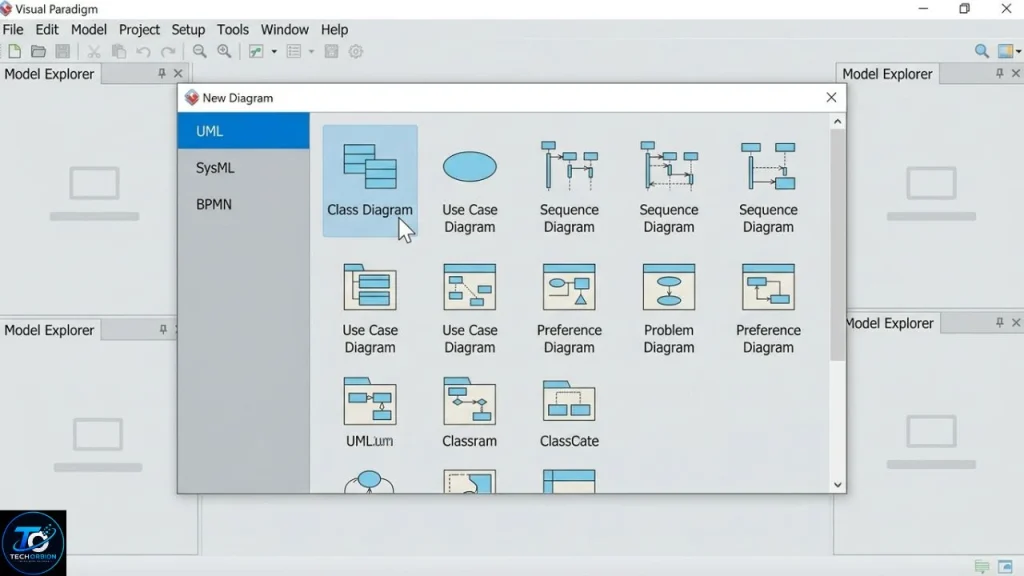Image resolution: width=1024 pixels, height=576 pixels.
Task: Open the Edit menu
Action: click(47, 29)
